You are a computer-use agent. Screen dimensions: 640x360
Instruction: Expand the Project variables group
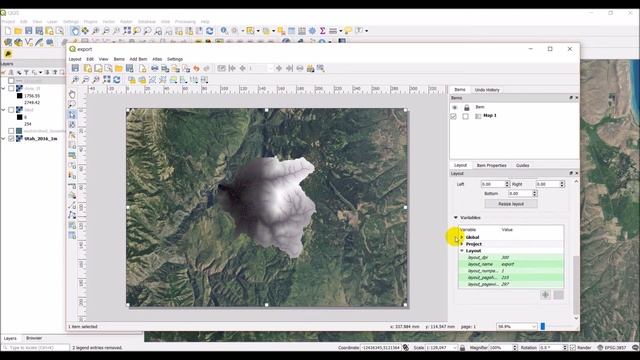pos(462,244)
